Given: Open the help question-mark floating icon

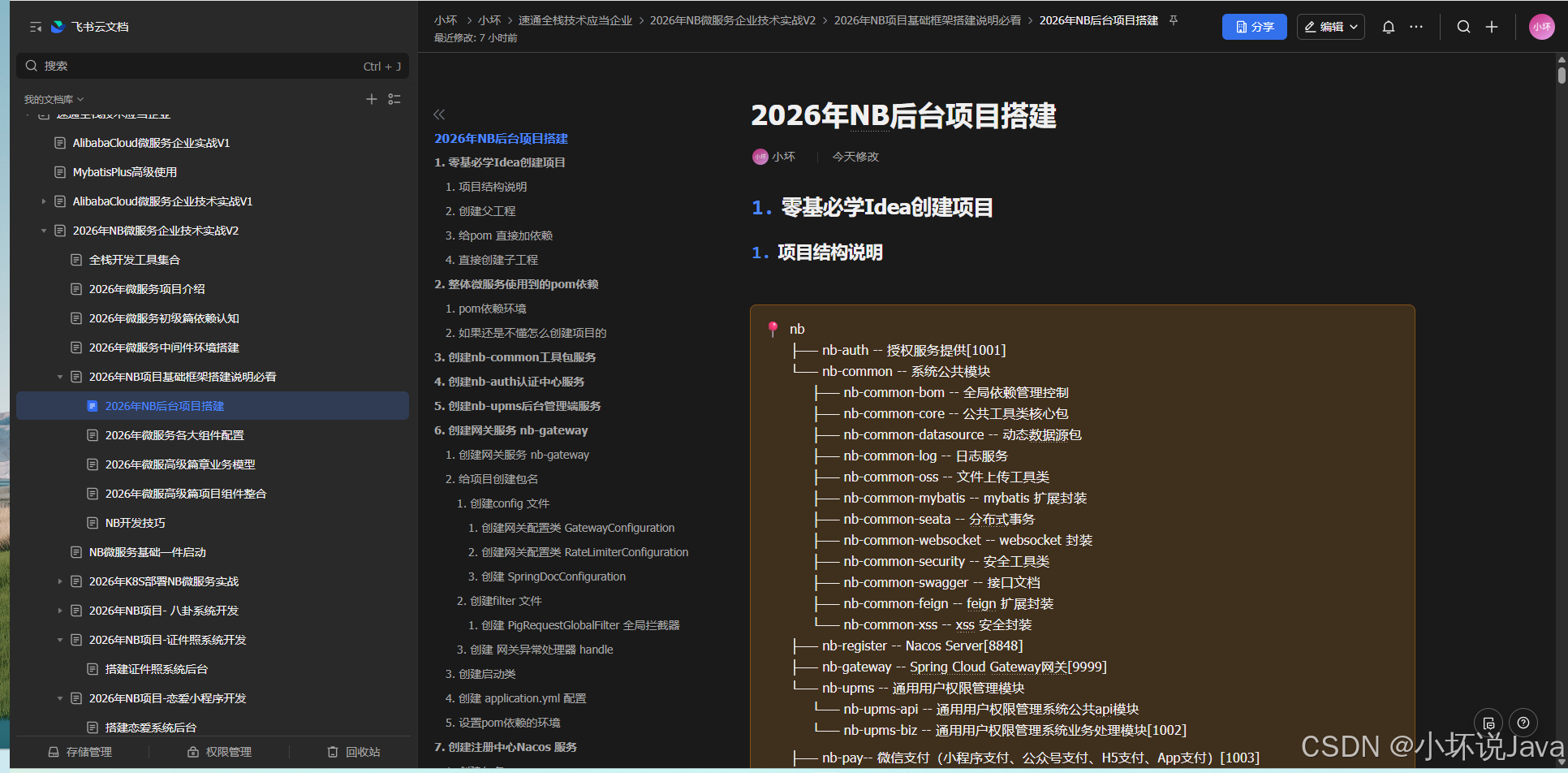Looking at the screenshot, I should (1523, 722).
